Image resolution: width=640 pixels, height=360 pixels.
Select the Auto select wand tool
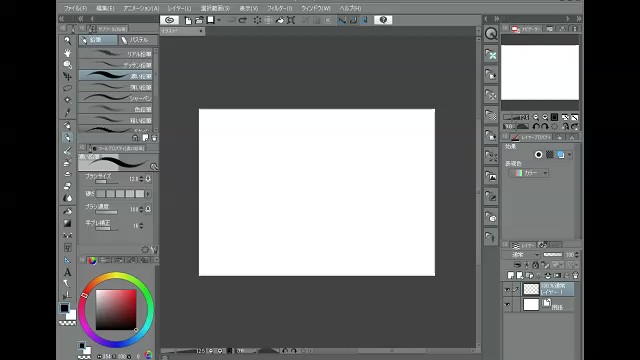click(x=67, y=100)
